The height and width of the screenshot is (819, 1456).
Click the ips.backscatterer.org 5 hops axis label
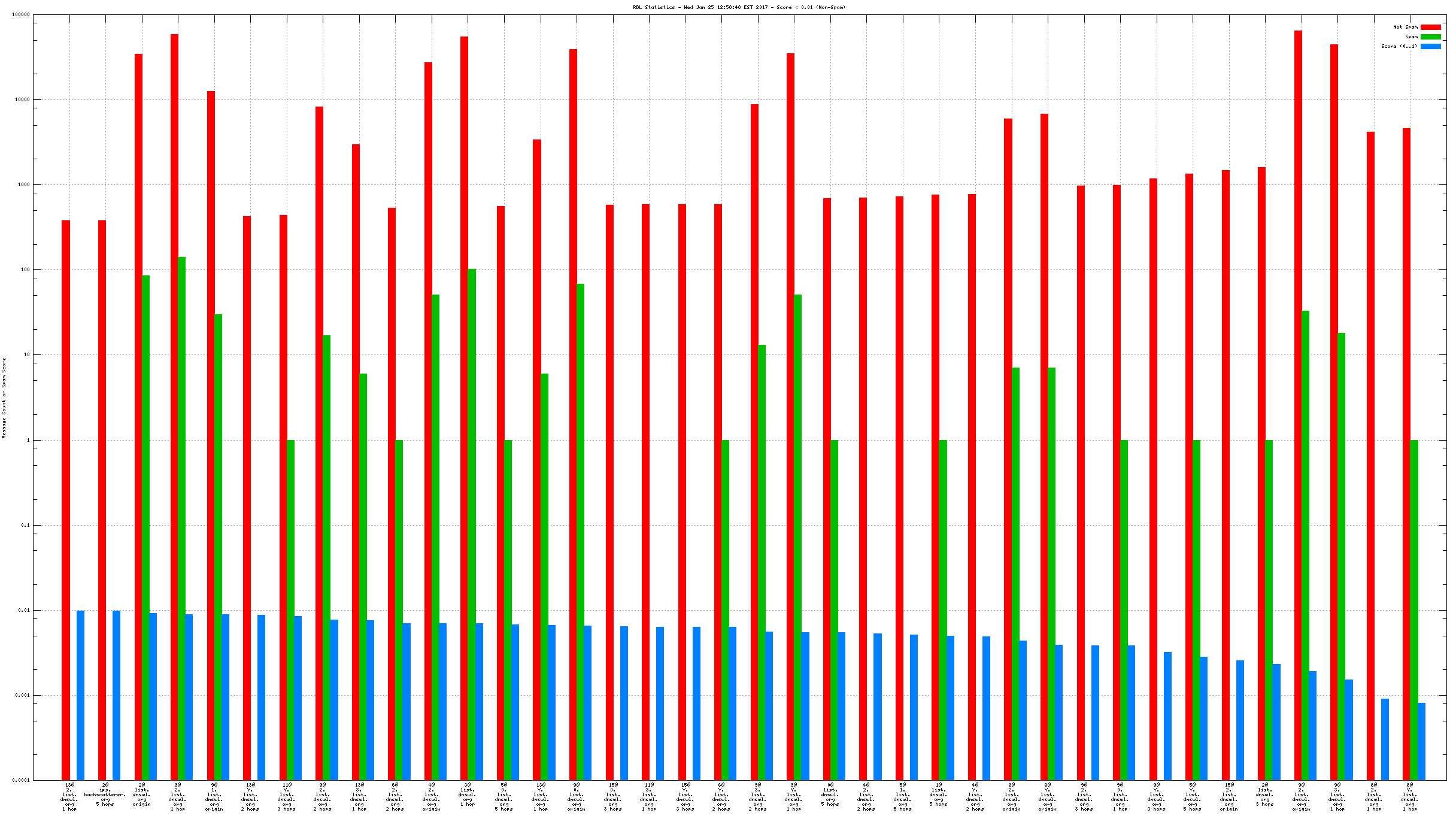[105, 794]
